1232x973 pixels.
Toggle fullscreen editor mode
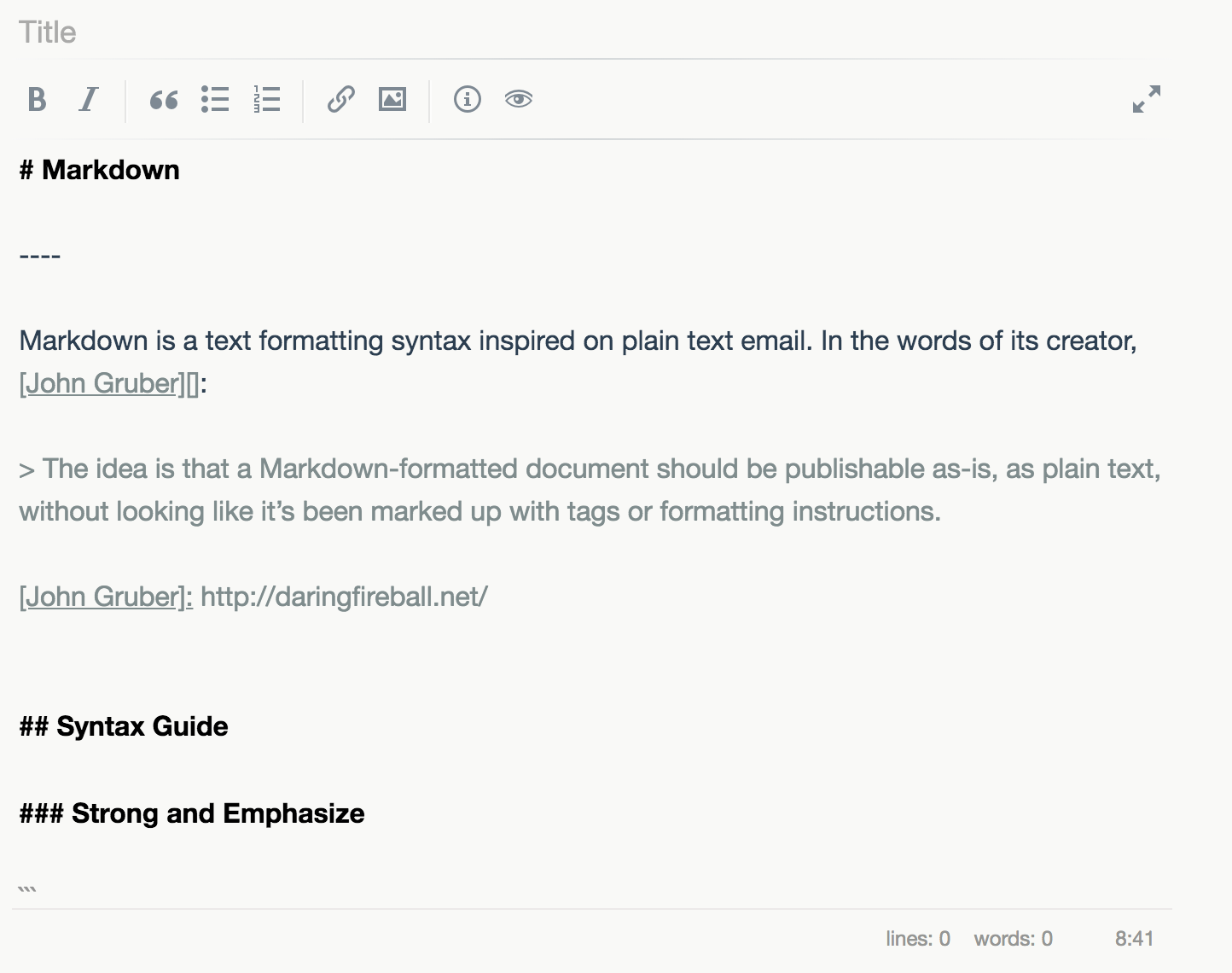(x=1146, y=99)
